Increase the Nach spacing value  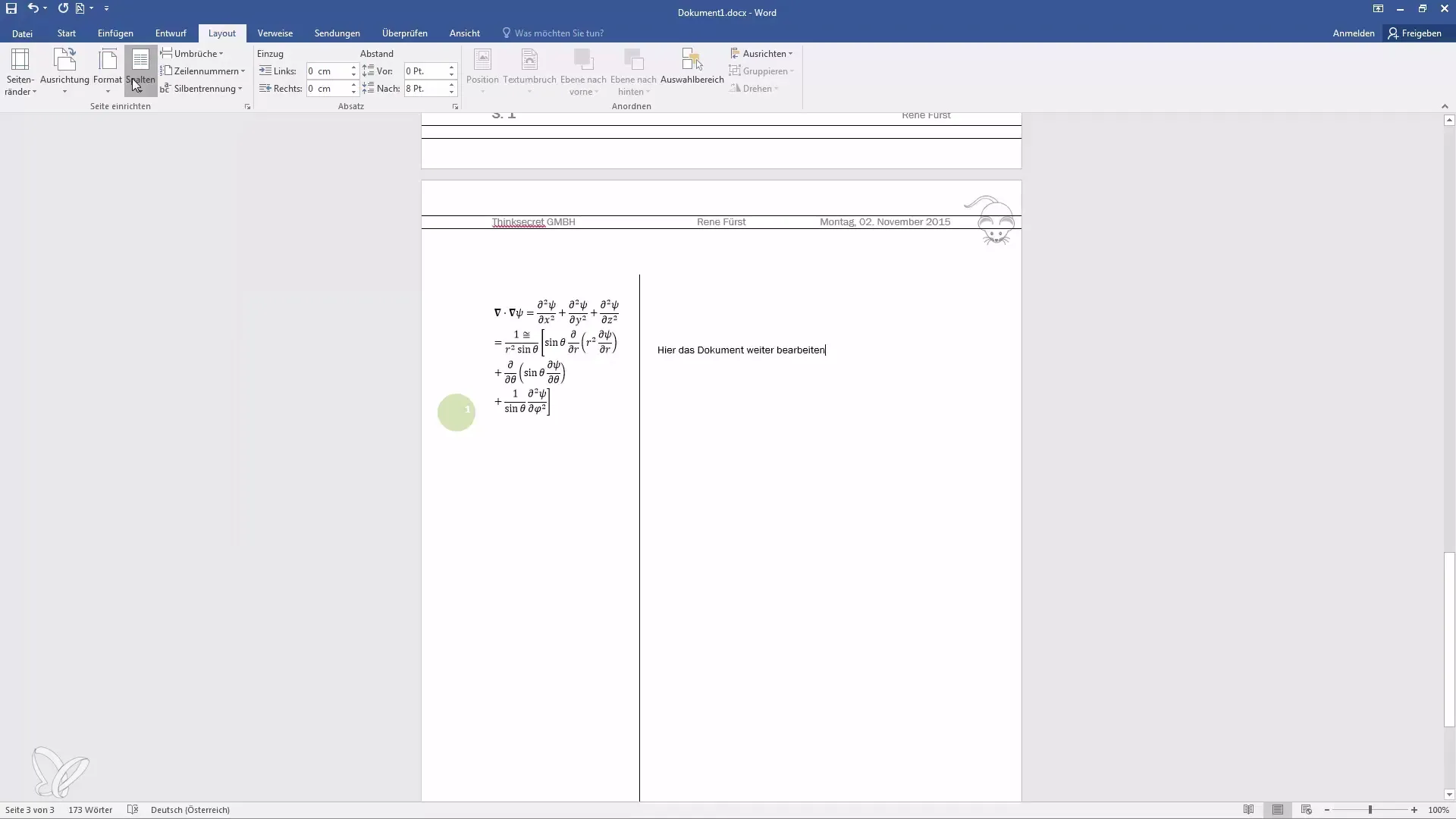tap(451, 85)
